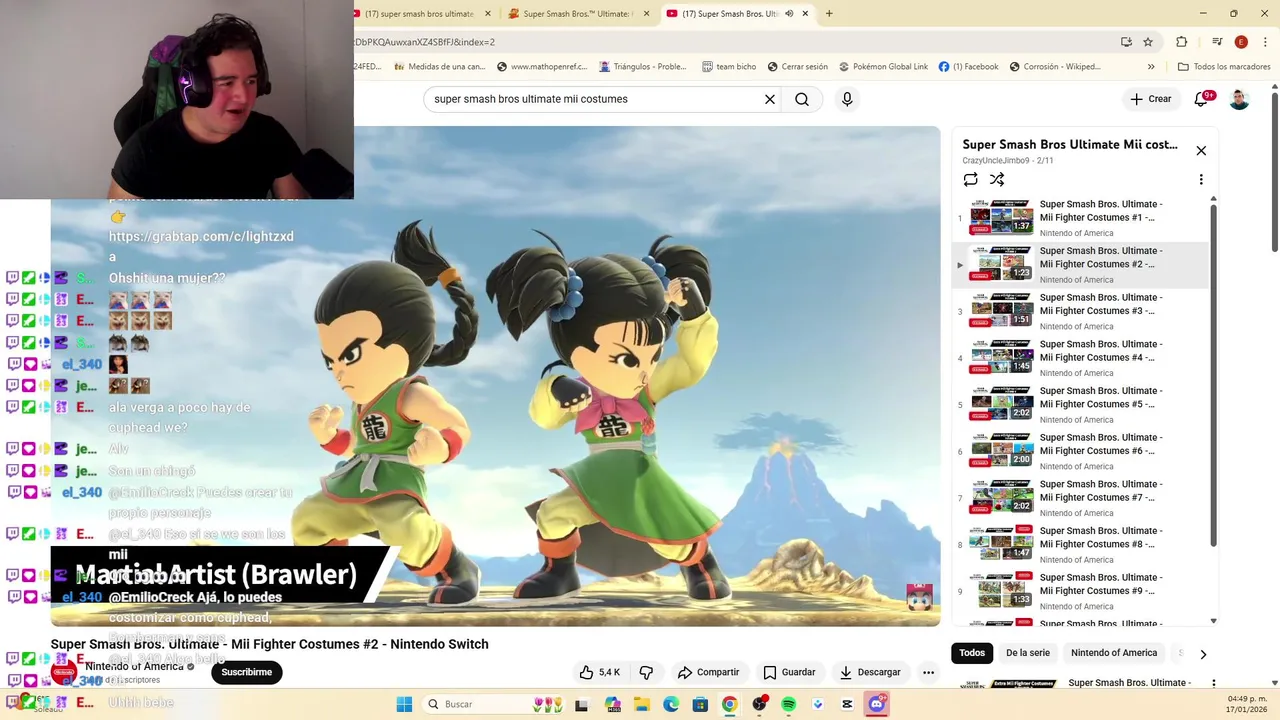Click the Suscribirme button
The image size is (1280, 720).
tap(246, 672)
